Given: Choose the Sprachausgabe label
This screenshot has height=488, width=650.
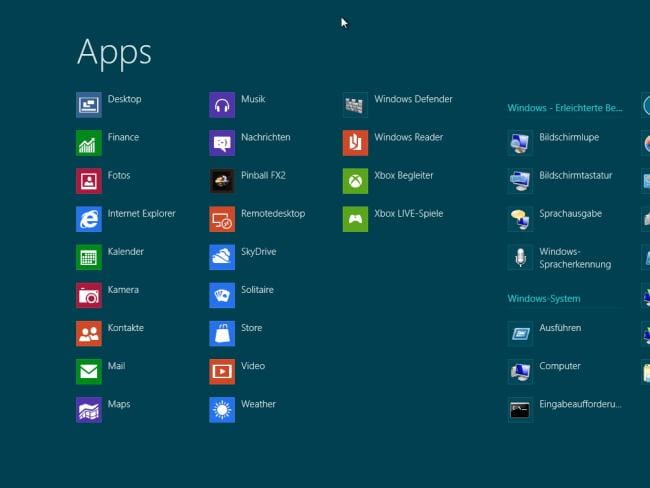Looking at the screenshot, I should (570, 214).
